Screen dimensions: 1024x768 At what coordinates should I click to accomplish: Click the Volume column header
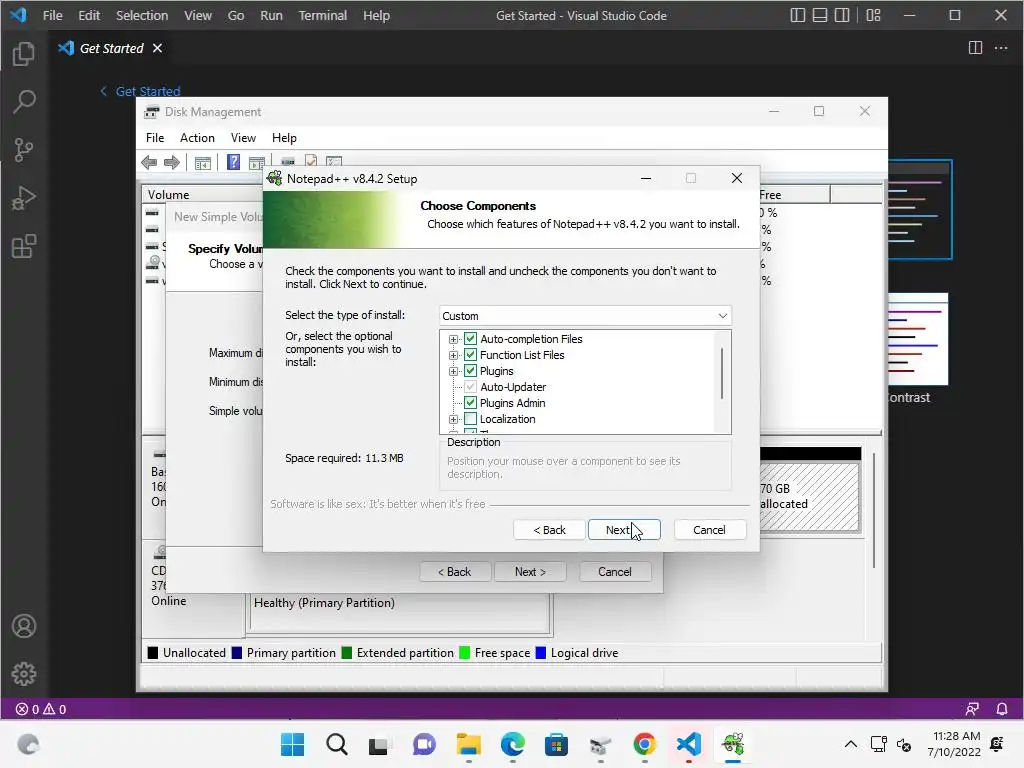click(x=202, y=195)
